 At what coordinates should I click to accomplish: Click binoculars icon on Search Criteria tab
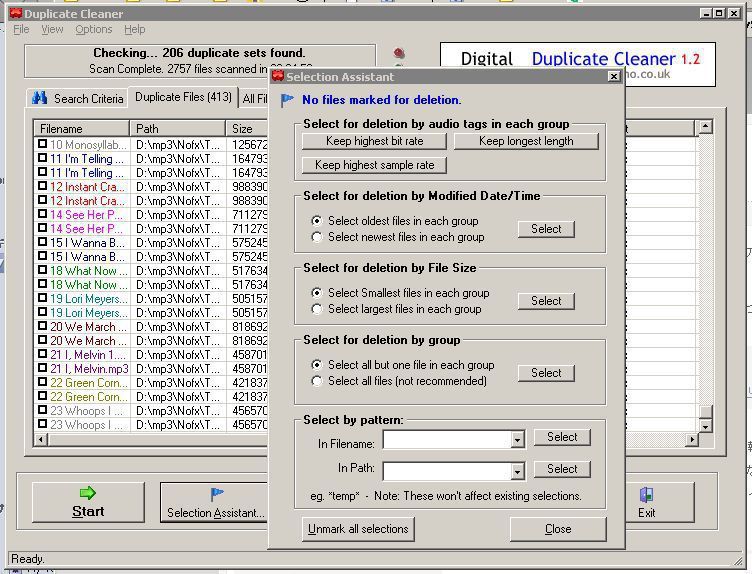tap(41, 98)
